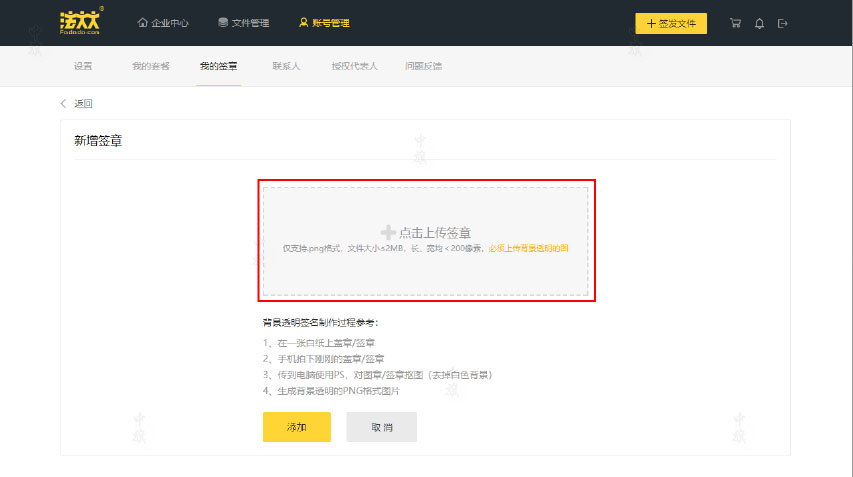Switch to the 设置 tab
This screenshot has width=853, height=477.
tap(83, 66)
